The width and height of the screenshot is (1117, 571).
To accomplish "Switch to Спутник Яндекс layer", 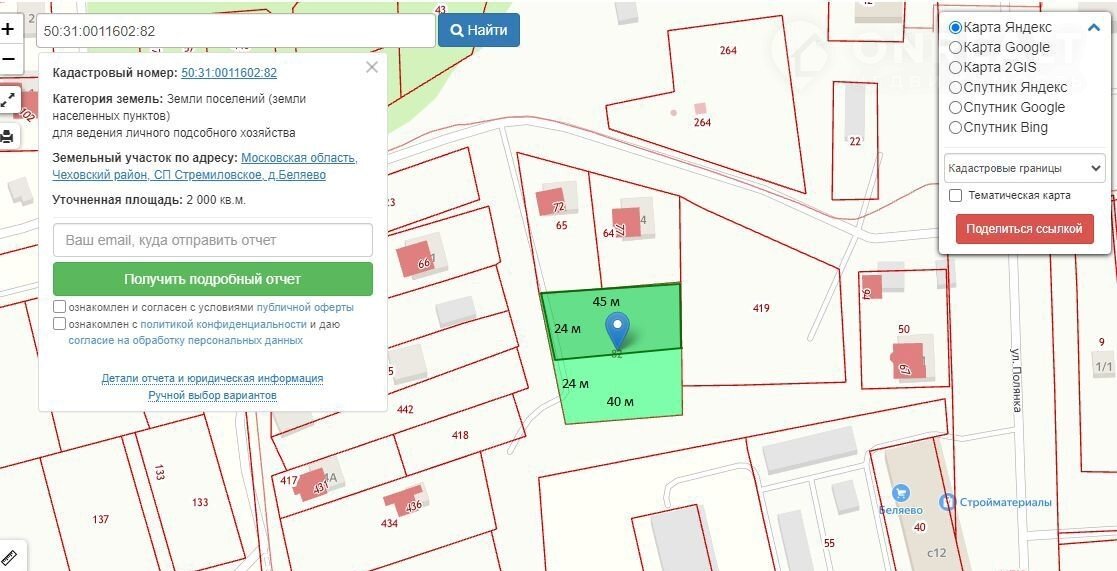I will pyautogui.click(x=955, y=87).
